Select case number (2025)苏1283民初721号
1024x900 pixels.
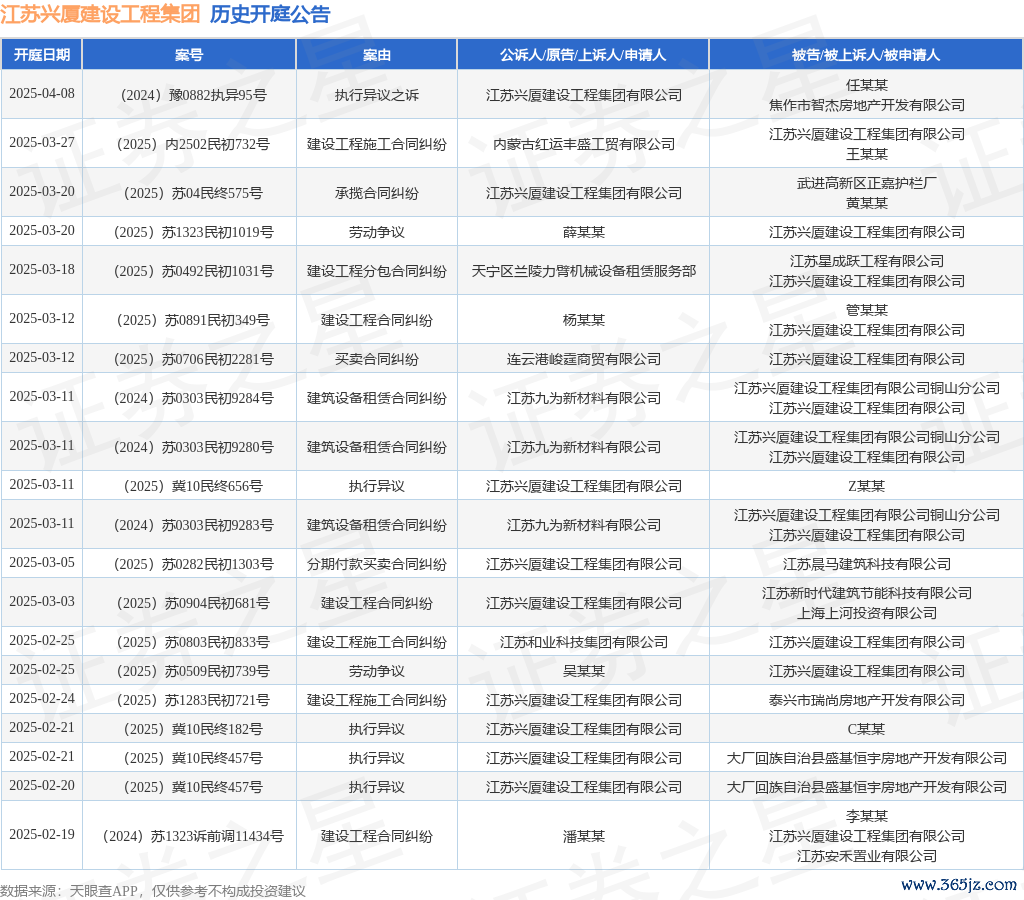click(x=193, y=700)
